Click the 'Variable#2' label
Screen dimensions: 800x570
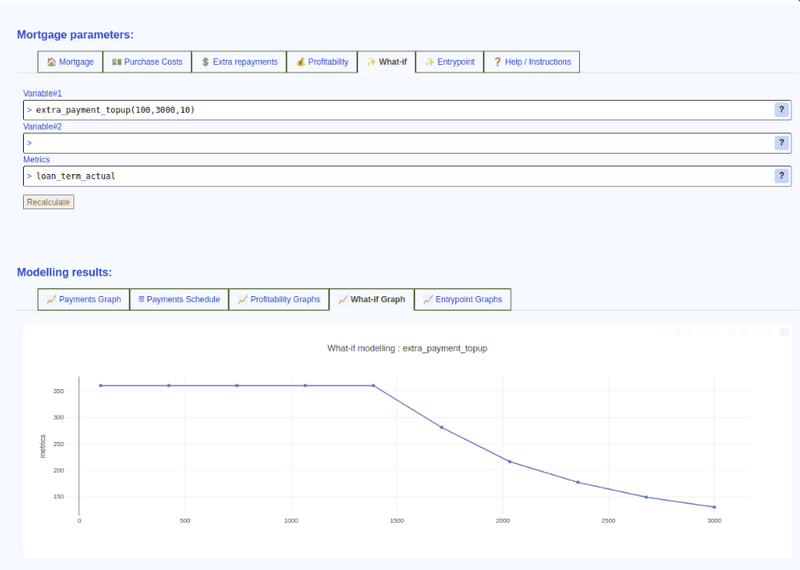pos(42,127)
